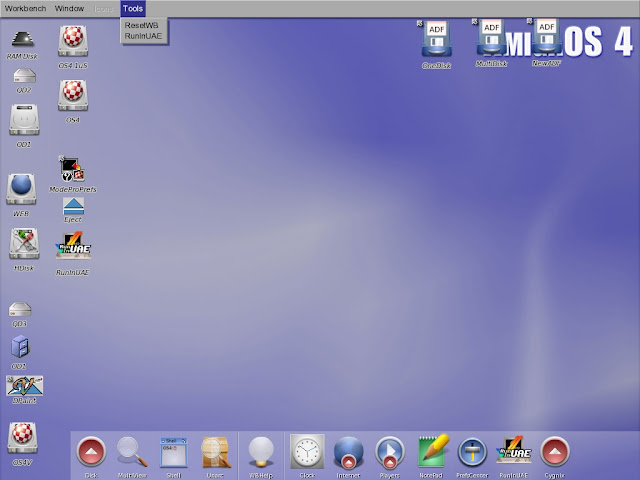The width and height of the screenshot is (640, 480).
Task: Open the ModeProPrefs desktop icon
Action: click(x=71, y=169)
